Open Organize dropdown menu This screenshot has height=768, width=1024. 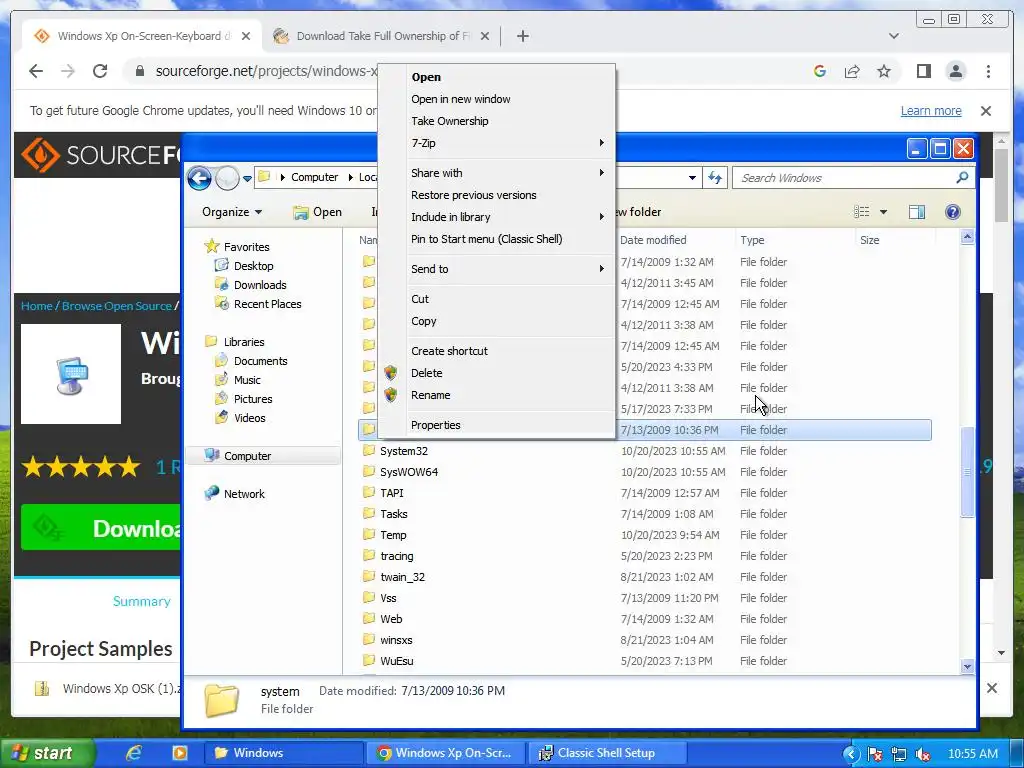click(x=232, y=212)
